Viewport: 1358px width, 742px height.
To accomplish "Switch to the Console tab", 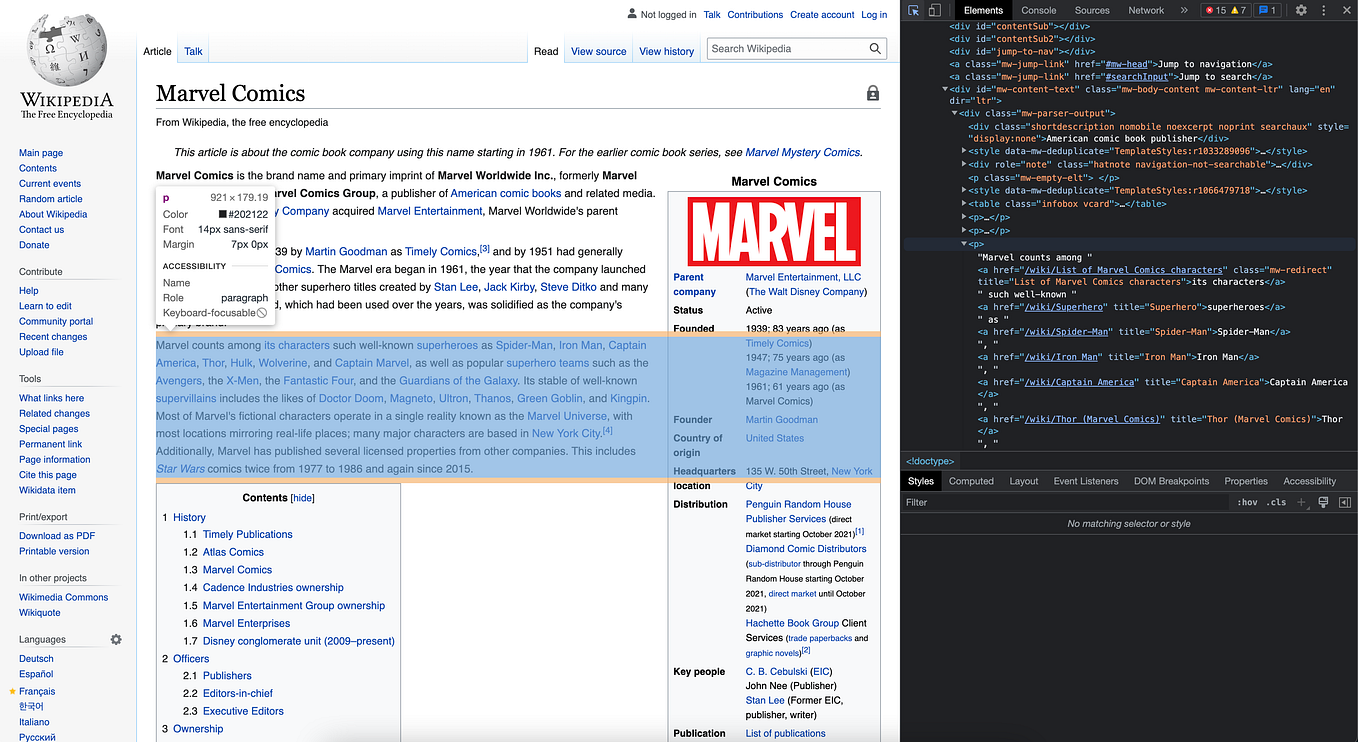I will pos(1038,10).
